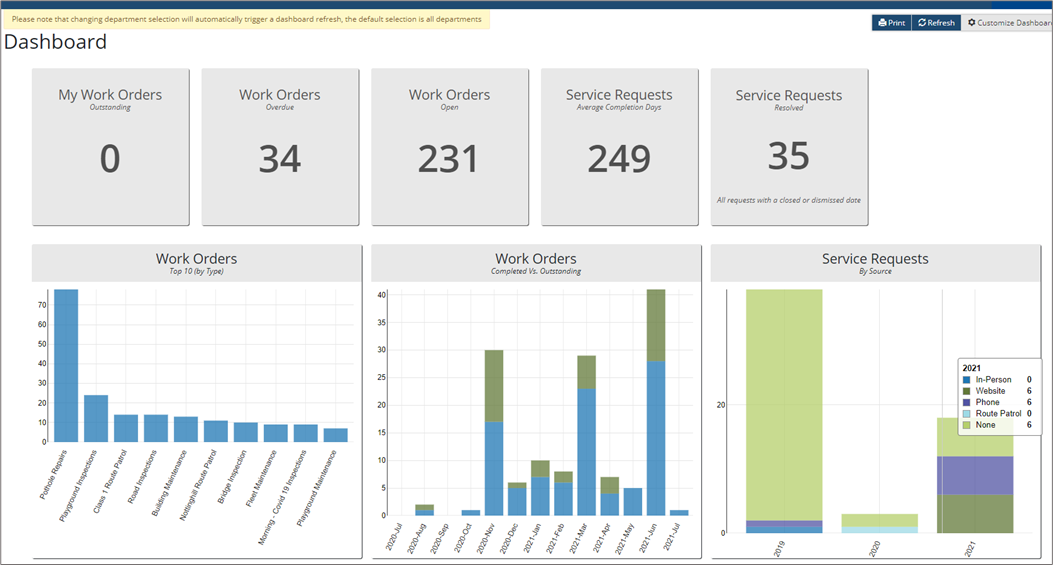
Task: Open the Work Orders Open tile showing 231
Action: (x=449, y=147)
